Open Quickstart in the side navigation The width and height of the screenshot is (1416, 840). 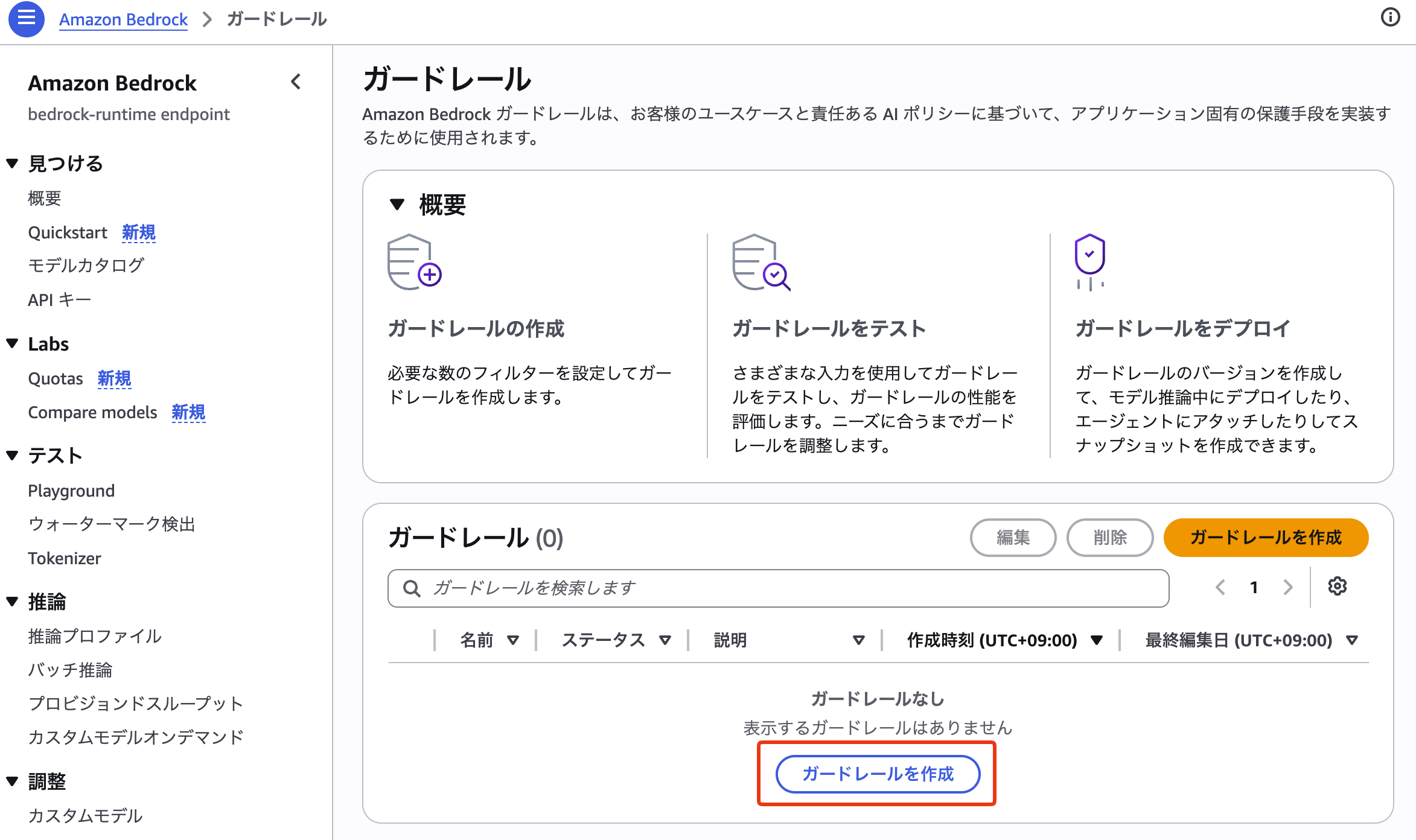(x=68, y=232)
